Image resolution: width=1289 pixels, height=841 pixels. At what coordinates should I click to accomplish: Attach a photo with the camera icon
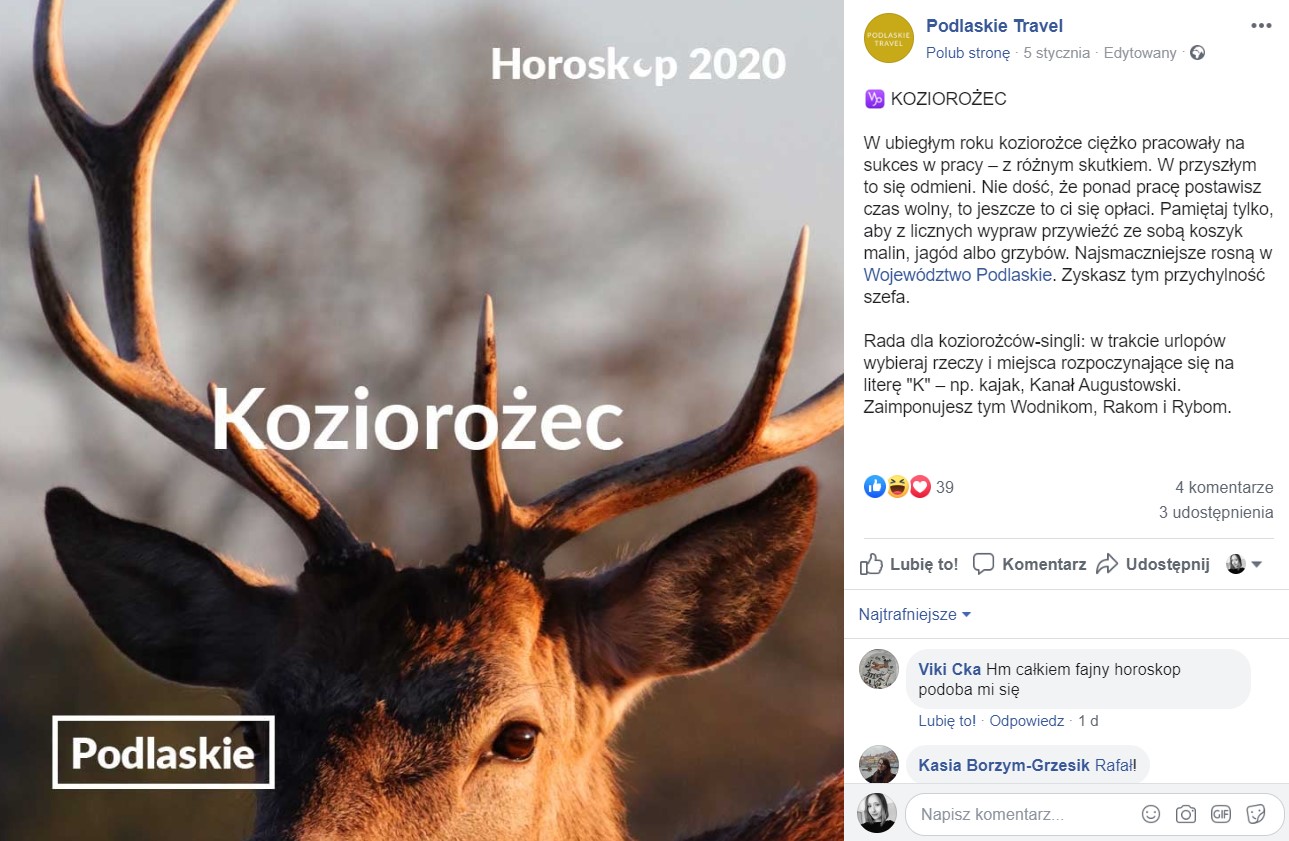pyautogui.click(x=1186, y=814)
